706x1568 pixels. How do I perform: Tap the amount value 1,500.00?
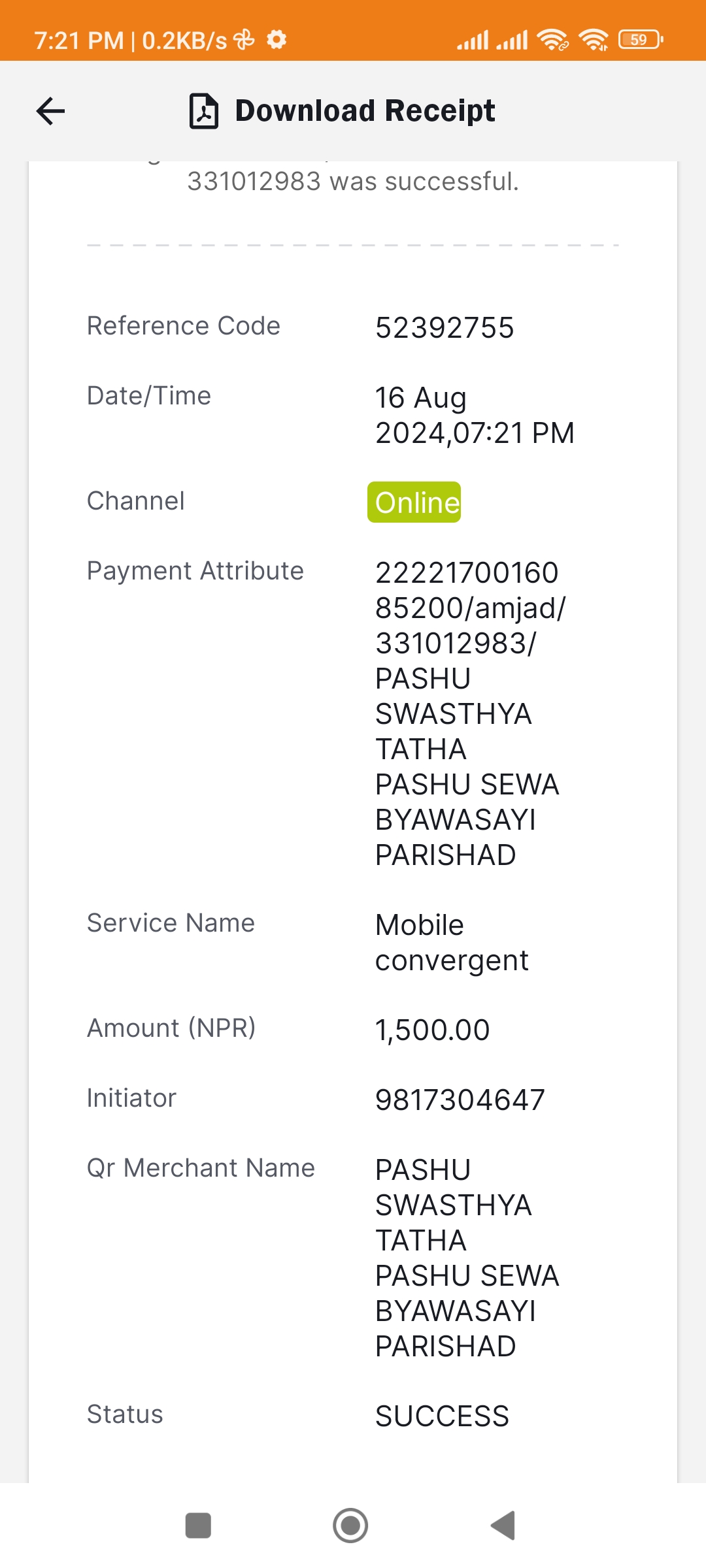coord(432,1030)
